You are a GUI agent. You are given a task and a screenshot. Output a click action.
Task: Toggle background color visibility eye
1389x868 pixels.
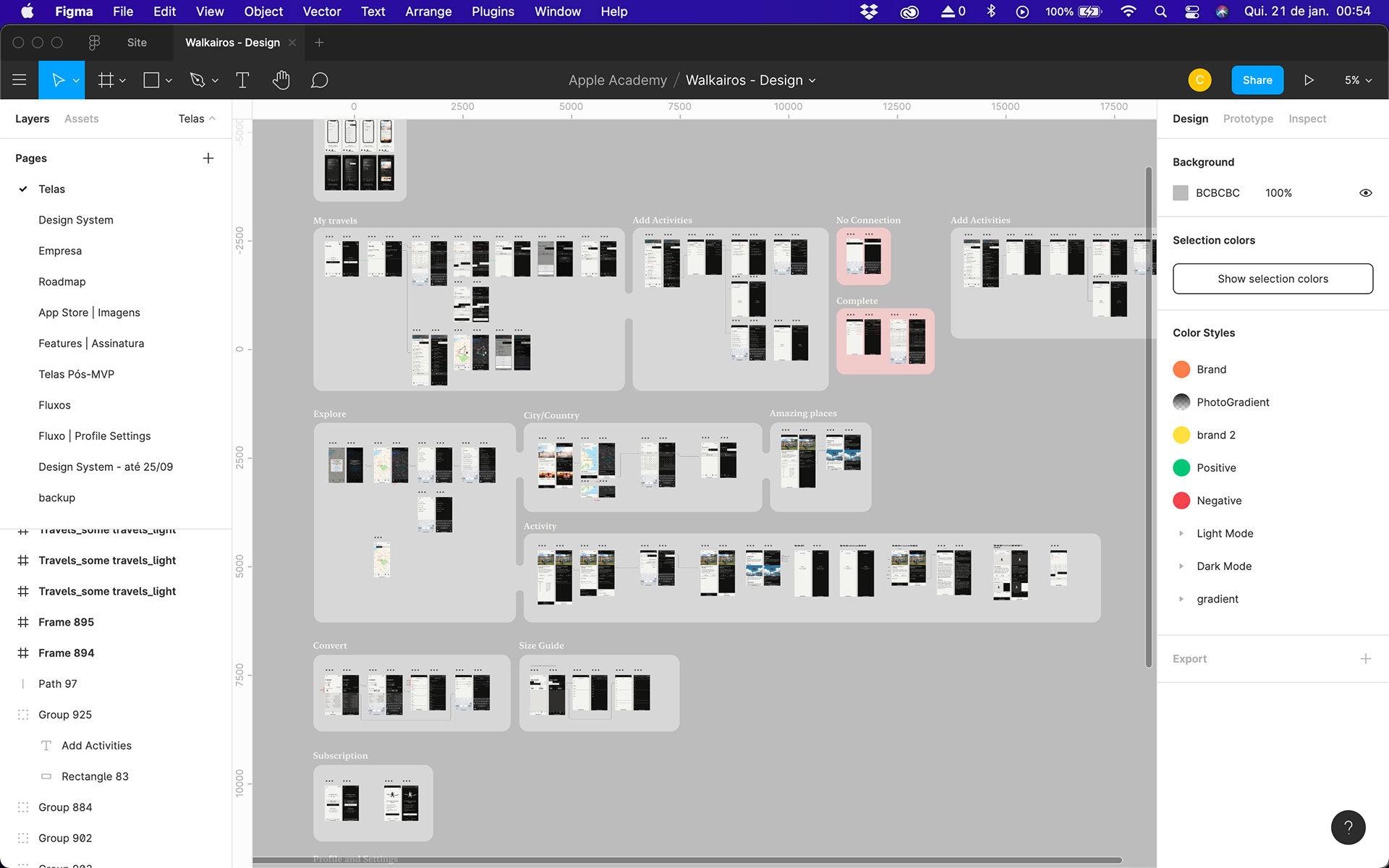1365,193
